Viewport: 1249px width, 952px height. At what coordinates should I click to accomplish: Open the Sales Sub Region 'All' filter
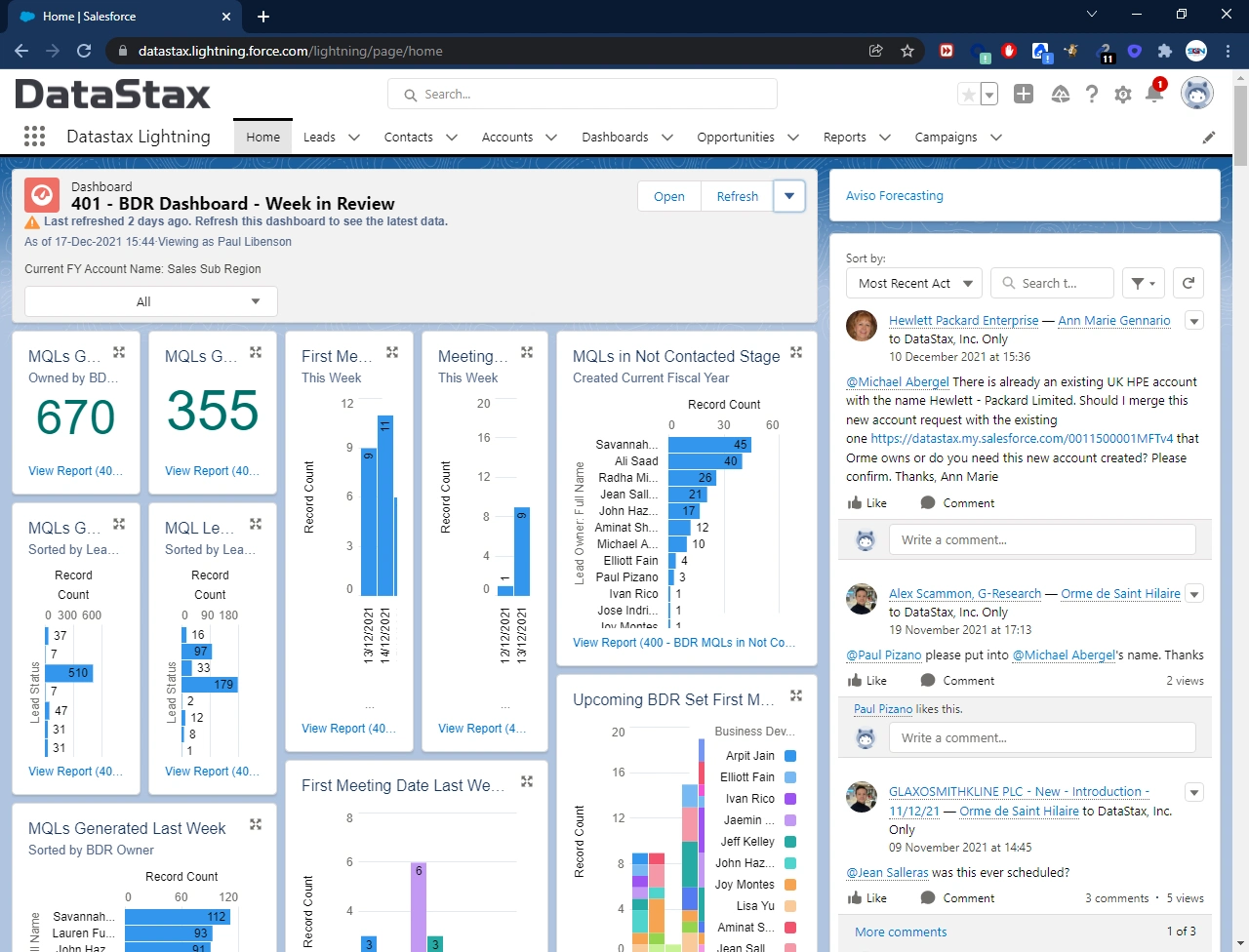point(151,301)
